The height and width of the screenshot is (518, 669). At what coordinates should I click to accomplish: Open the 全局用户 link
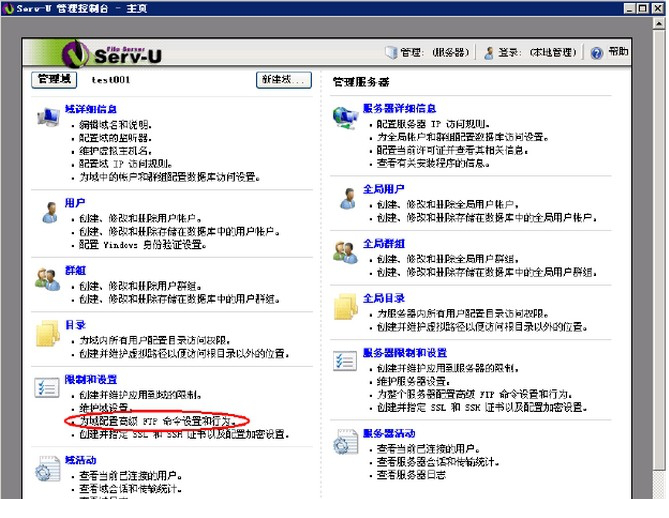click(384, 189)
